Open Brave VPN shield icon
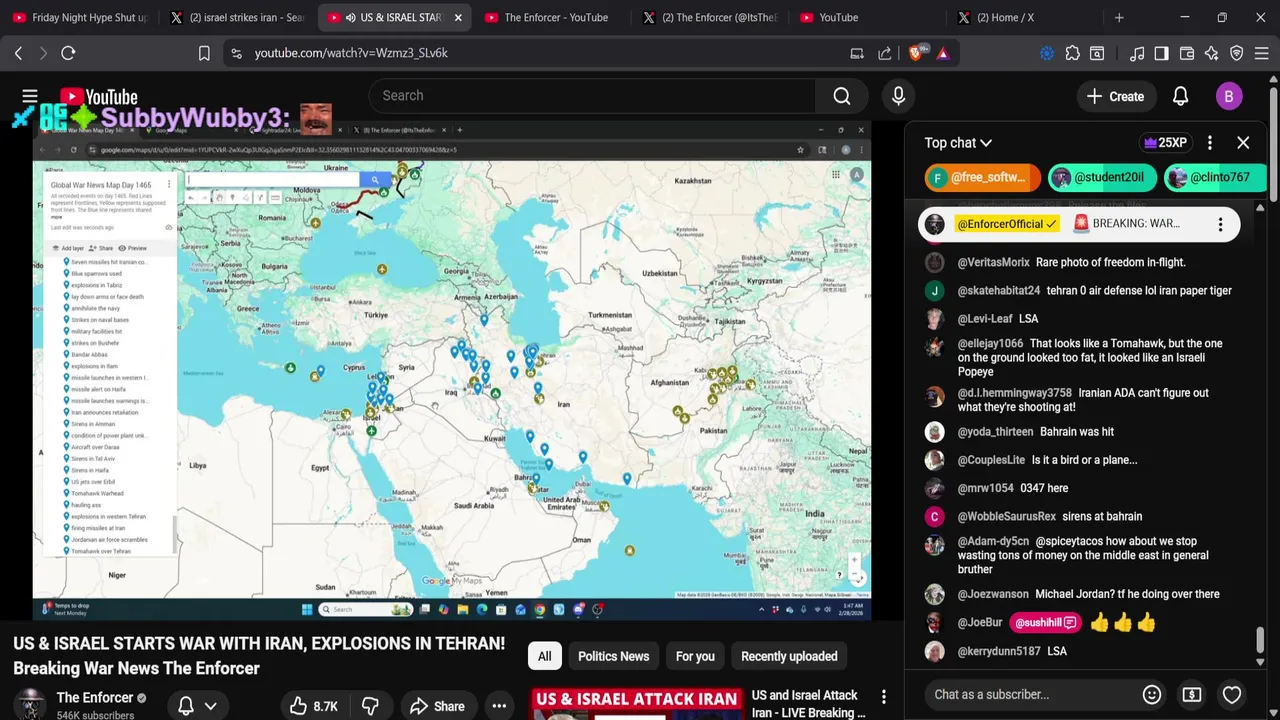1280x720 pixels. click(x=1237, y=53)
